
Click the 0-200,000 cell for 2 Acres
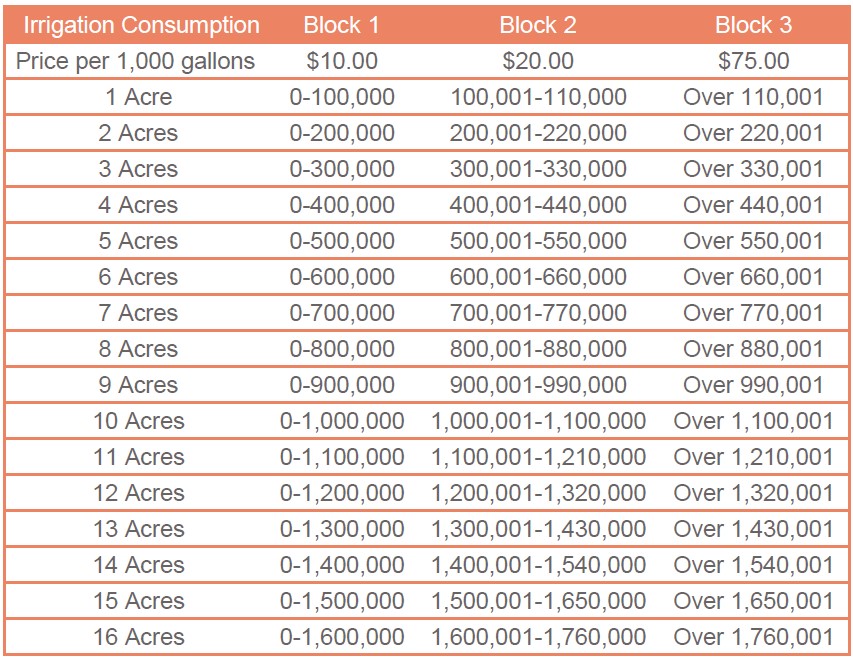click(342, 133)
